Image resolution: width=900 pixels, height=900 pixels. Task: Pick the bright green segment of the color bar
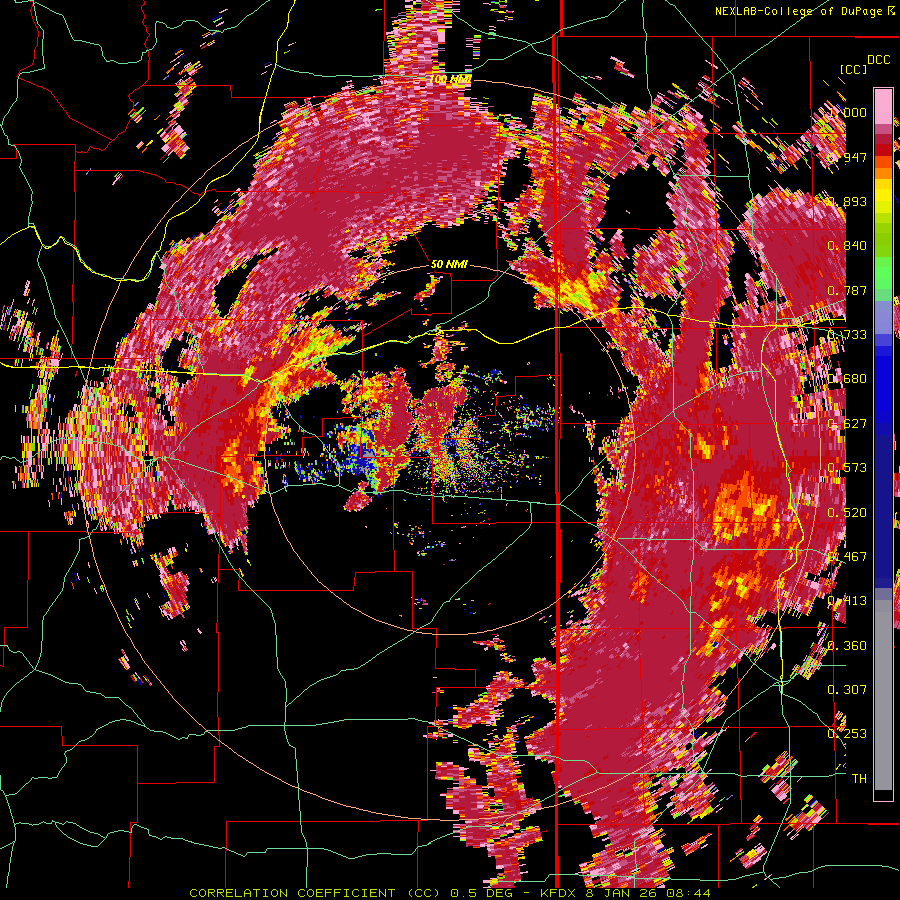[x=883, y=273]
